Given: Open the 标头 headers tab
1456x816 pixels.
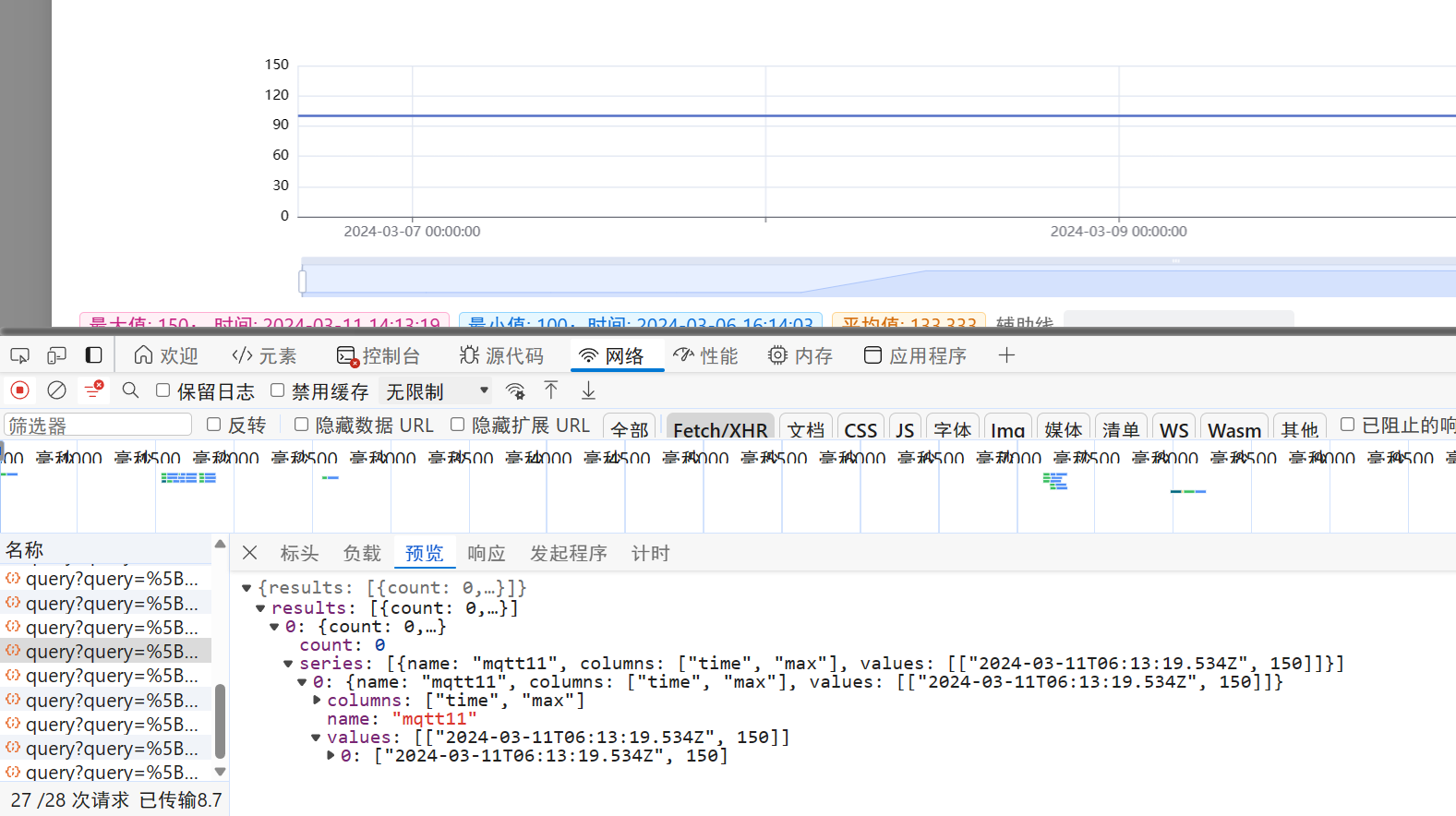Looking at the screenshot, I should (x=299, y=553).
